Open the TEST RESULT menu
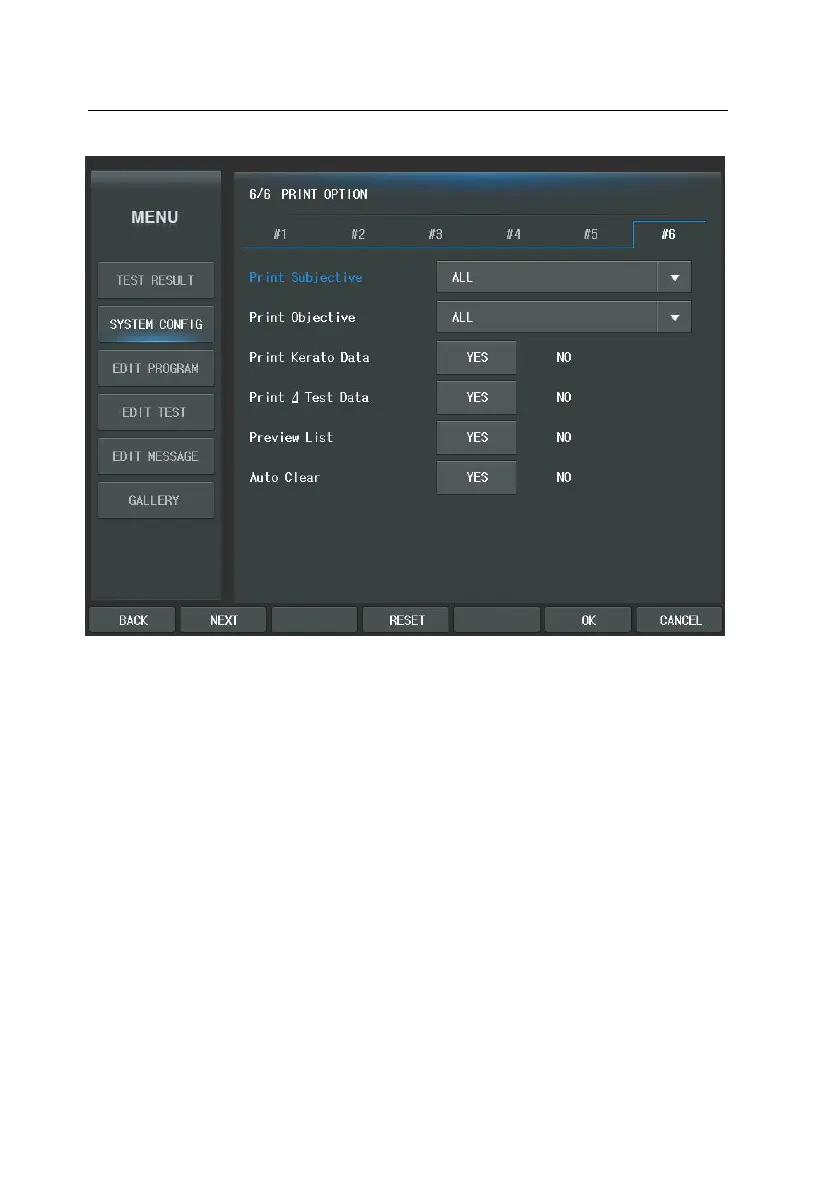 coord(156,280)
